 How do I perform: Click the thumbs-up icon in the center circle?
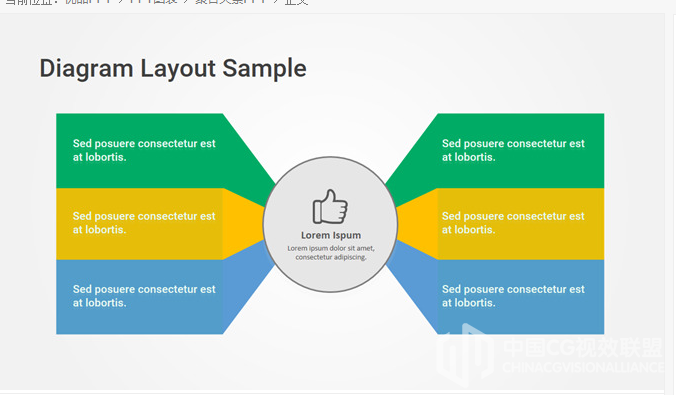pyautogui.click(x=330, y=207)
